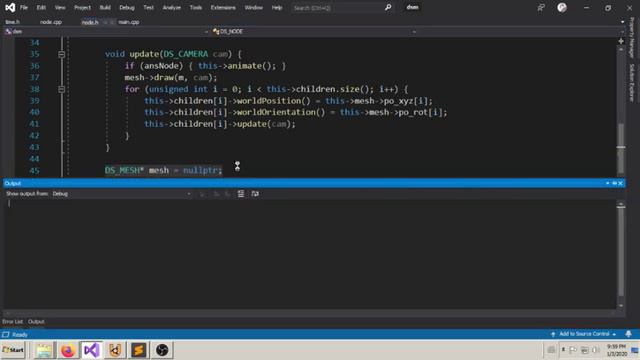This screenshot has height=360, width=640.
Task: Open the Test menu
Action: coord(149,7)
